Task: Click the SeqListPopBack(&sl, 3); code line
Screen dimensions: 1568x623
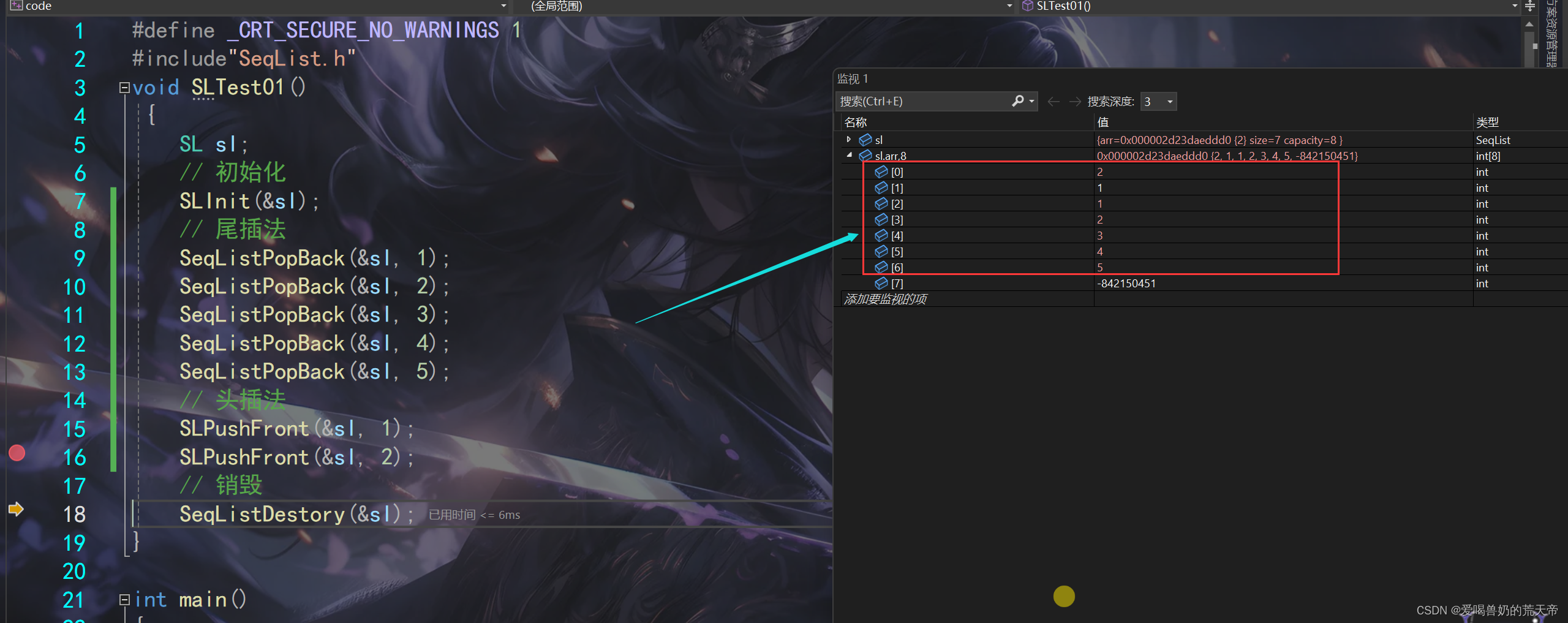Action: (x=314, y=315)
